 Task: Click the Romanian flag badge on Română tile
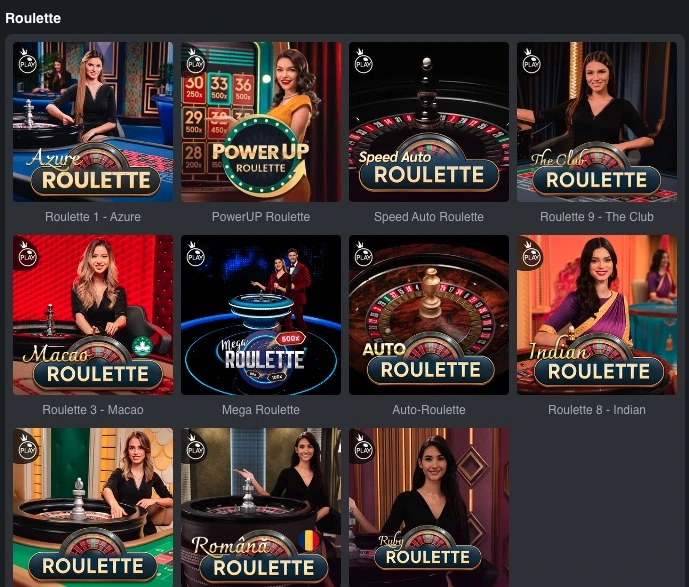pyautogui.click(x=309, y=540)
